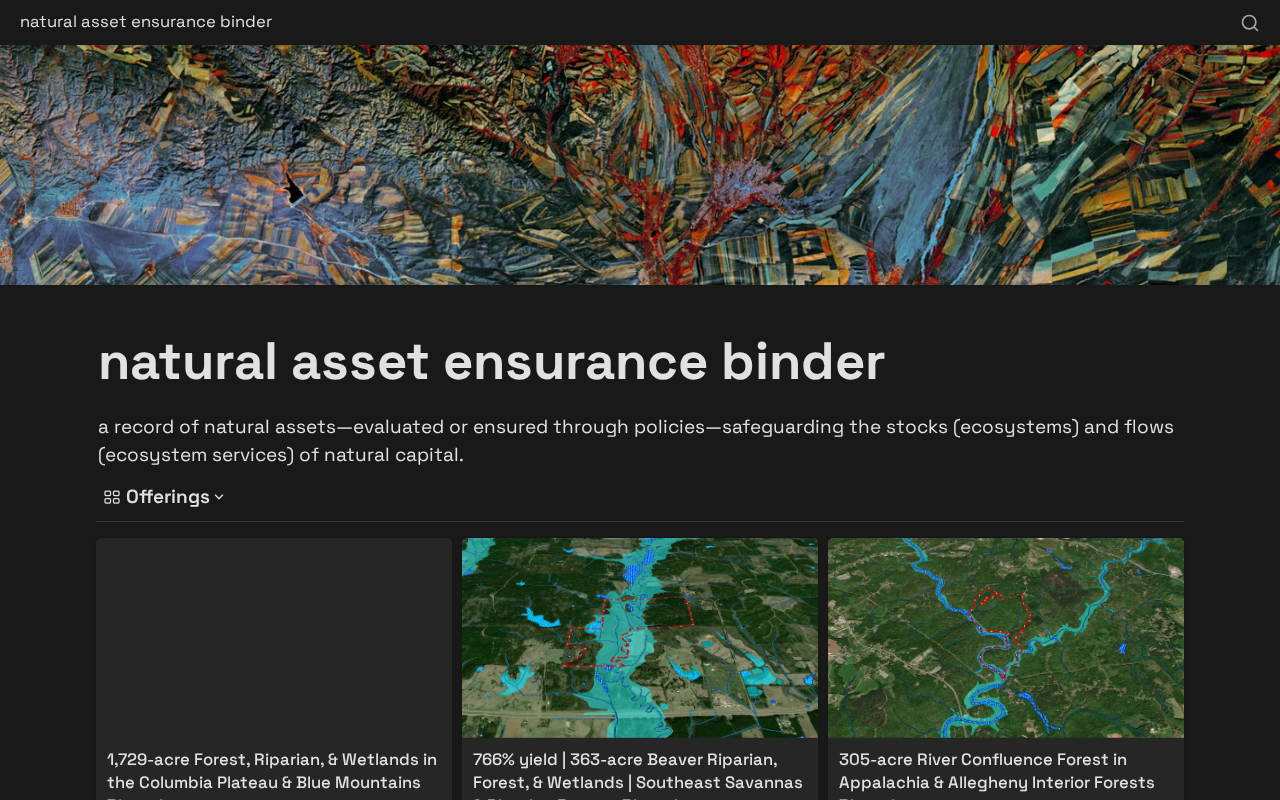The height and width of the screenshot is (800, 1280).
Task: Click the top-left 'natural asset ensurance binder' breadcrumb
Action: click(x=146, y=22)
